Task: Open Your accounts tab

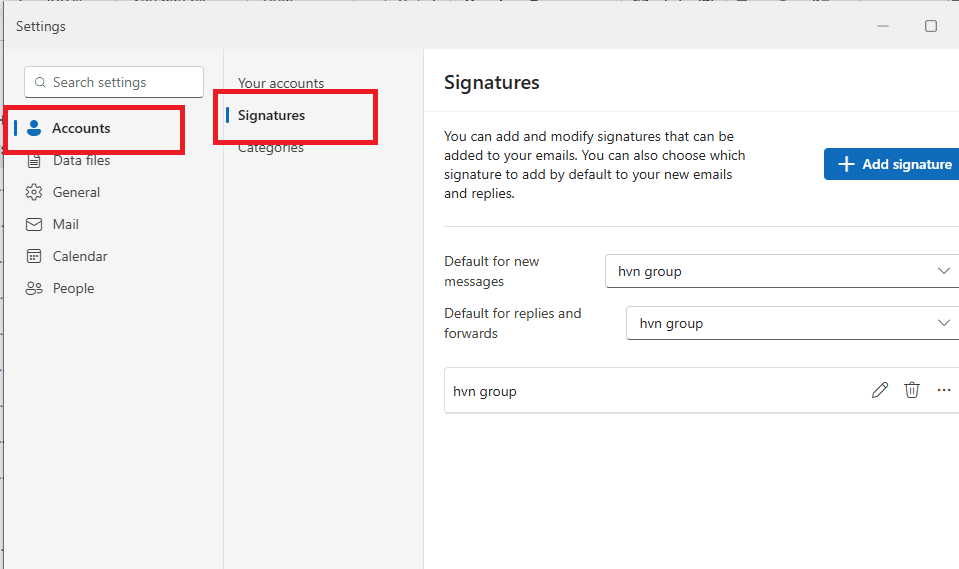Action: [x=281, y=83]
